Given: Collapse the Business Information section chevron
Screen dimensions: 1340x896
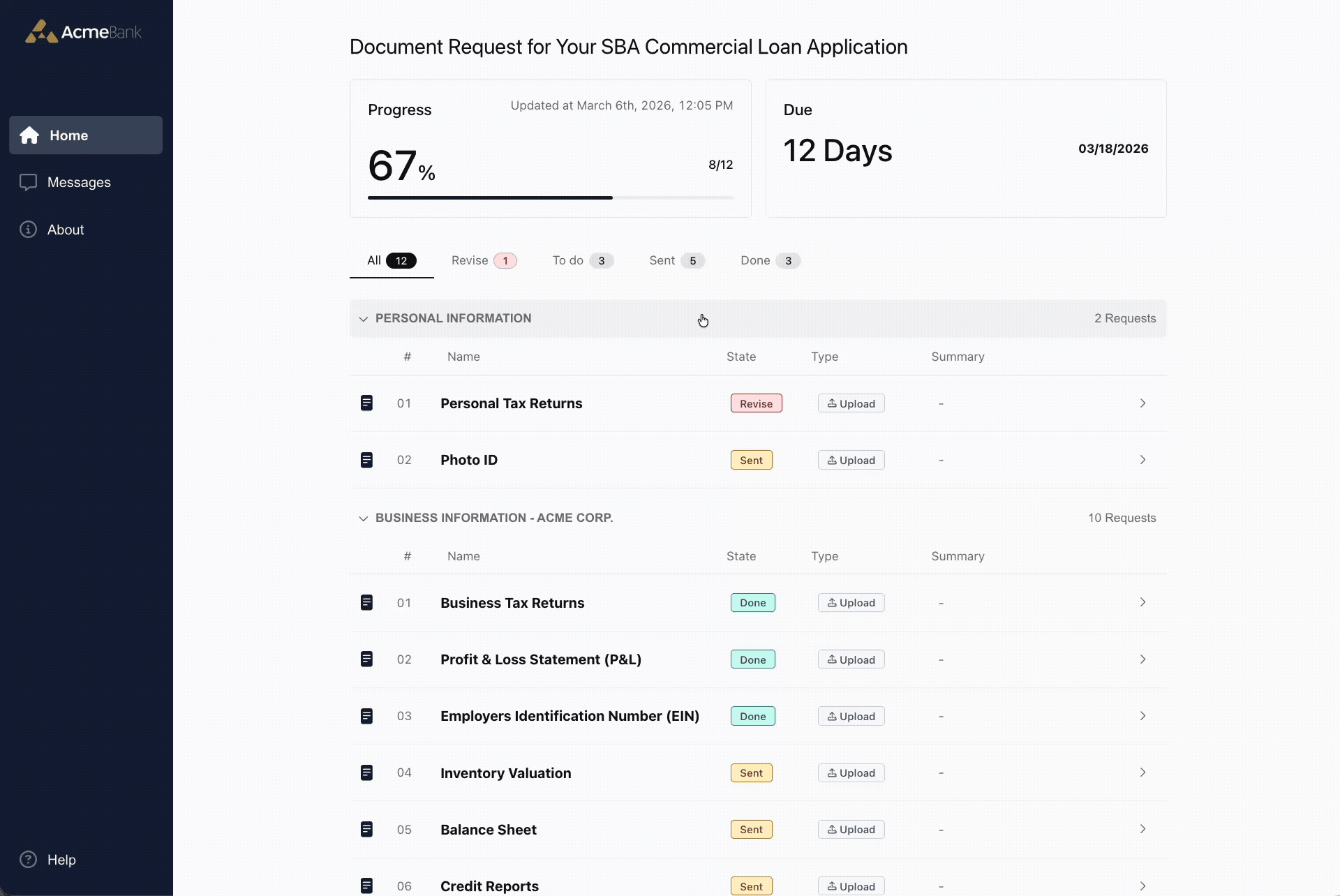Looking at the screenshot, I should point(363,518).
